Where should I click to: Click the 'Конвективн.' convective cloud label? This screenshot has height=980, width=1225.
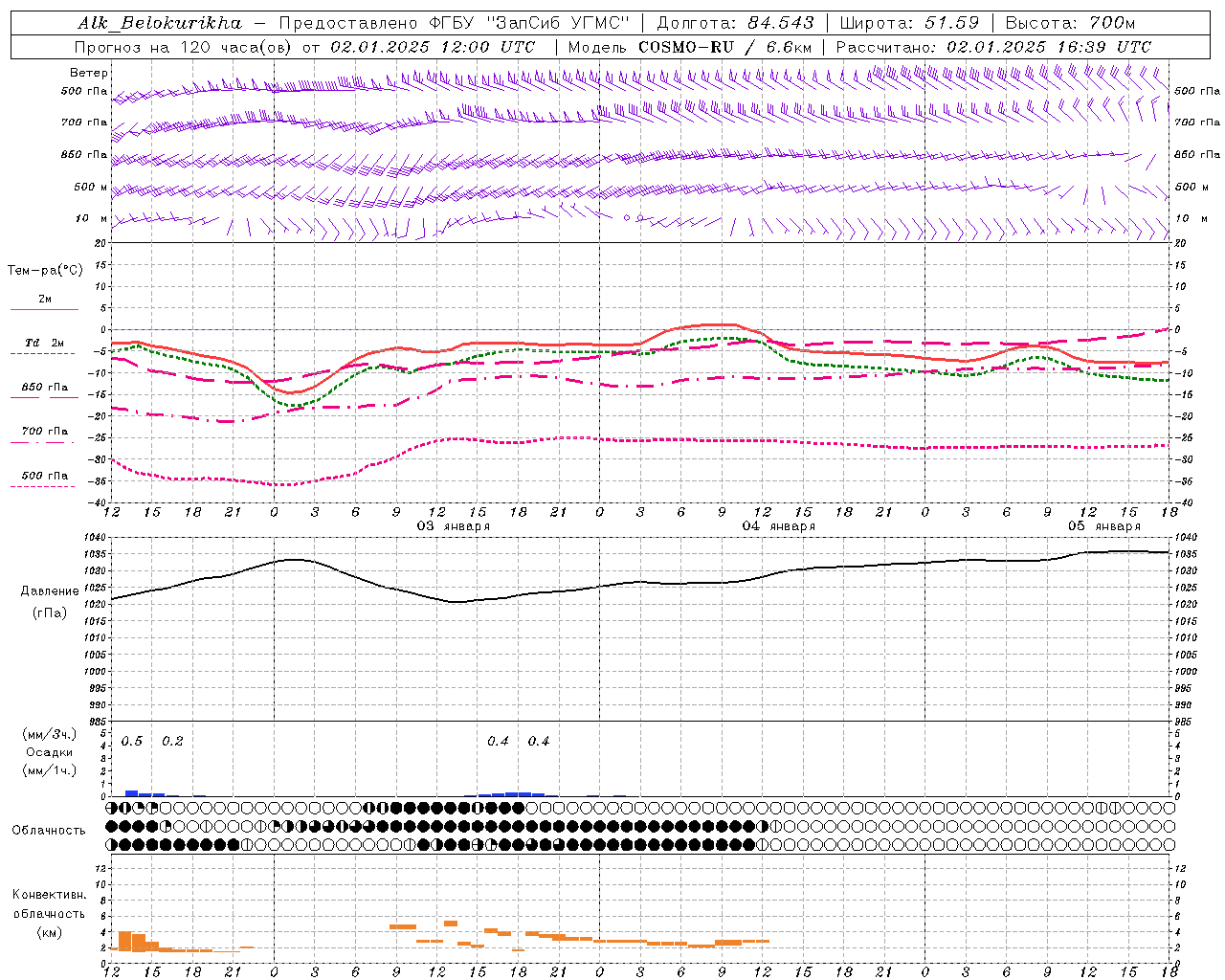[x=49, y=895]
